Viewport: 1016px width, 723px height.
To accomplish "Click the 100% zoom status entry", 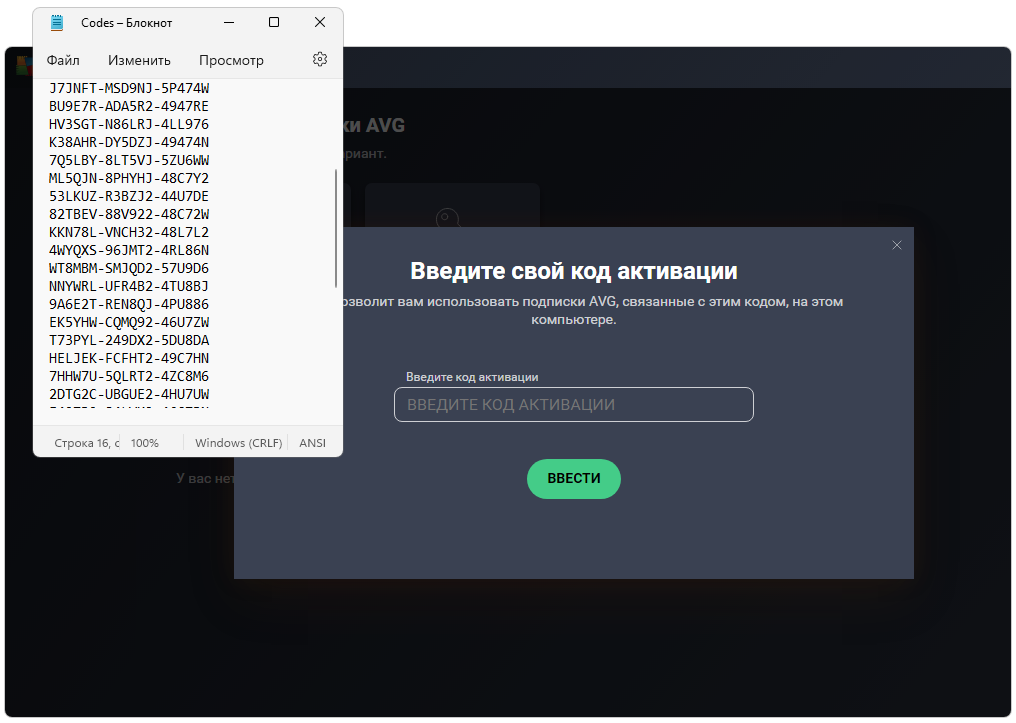I will pyautogui.click(x=144, y=443).
